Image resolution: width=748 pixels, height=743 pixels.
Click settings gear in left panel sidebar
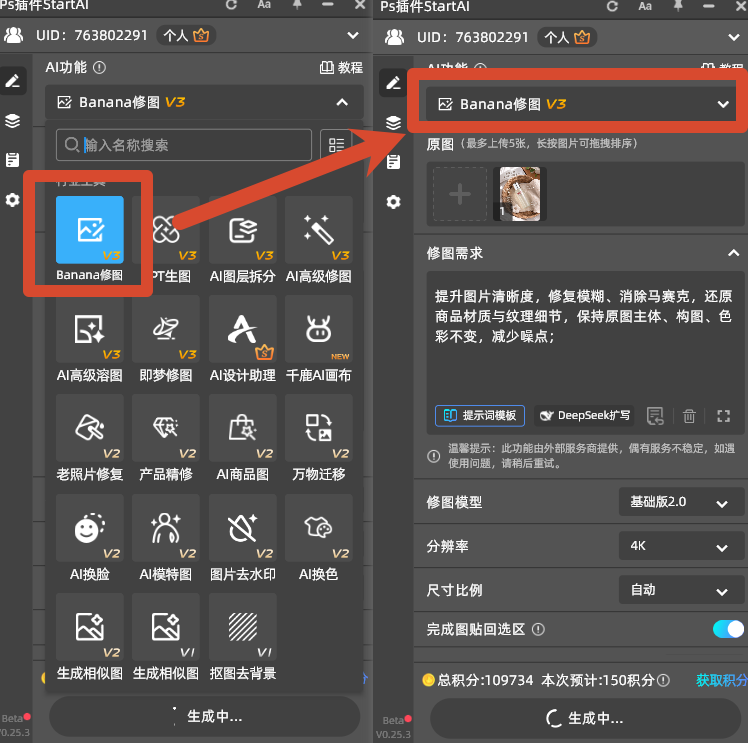pyautogui.click(x=12, y=200)
